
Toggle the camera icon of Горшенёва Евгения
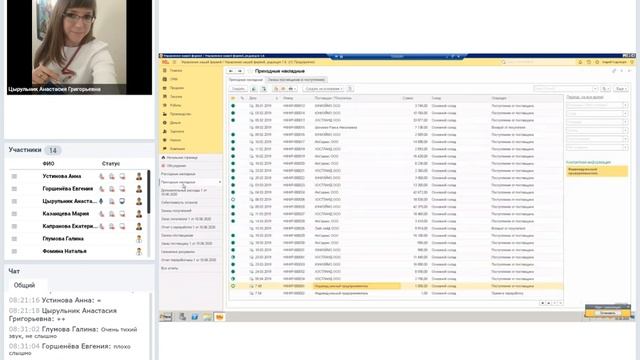pos(112,189)
